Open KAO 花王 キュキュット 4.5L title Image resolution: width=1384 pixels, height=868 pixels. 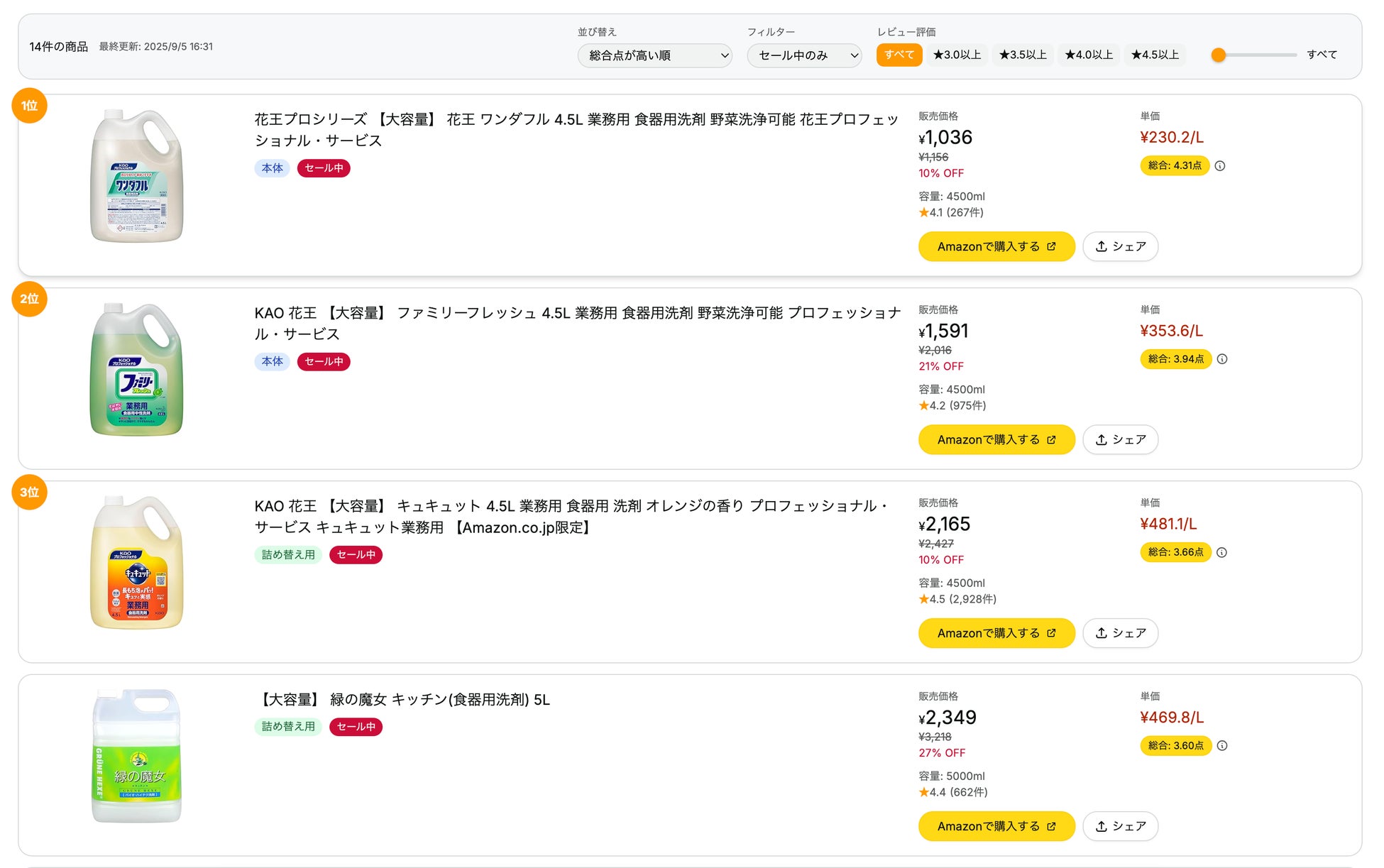(x=572, y=517)
